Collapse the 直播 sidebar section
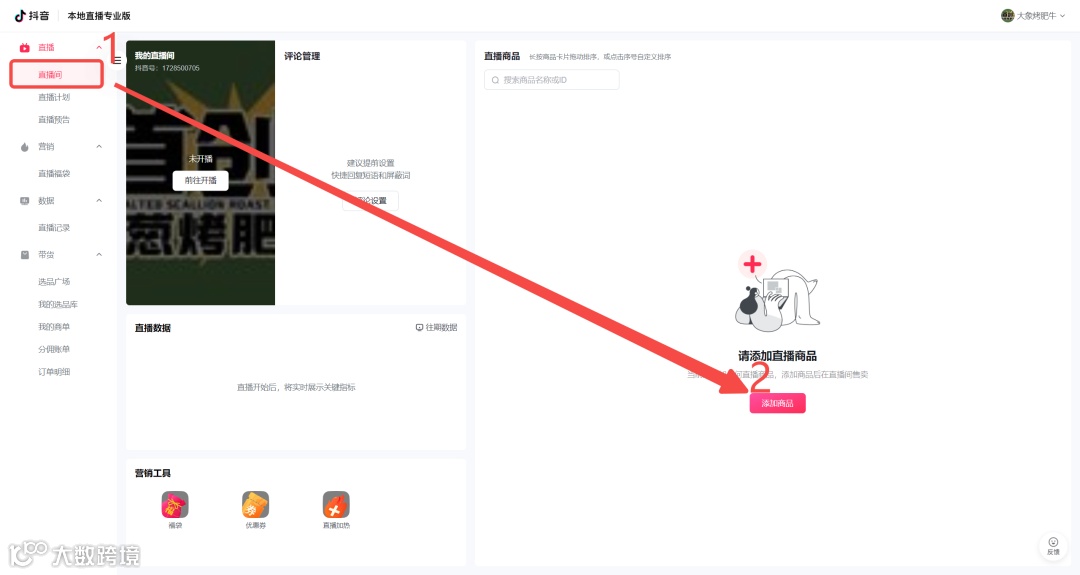The image size is (1080, 575). pyautogui.click(x=99, y=48)
